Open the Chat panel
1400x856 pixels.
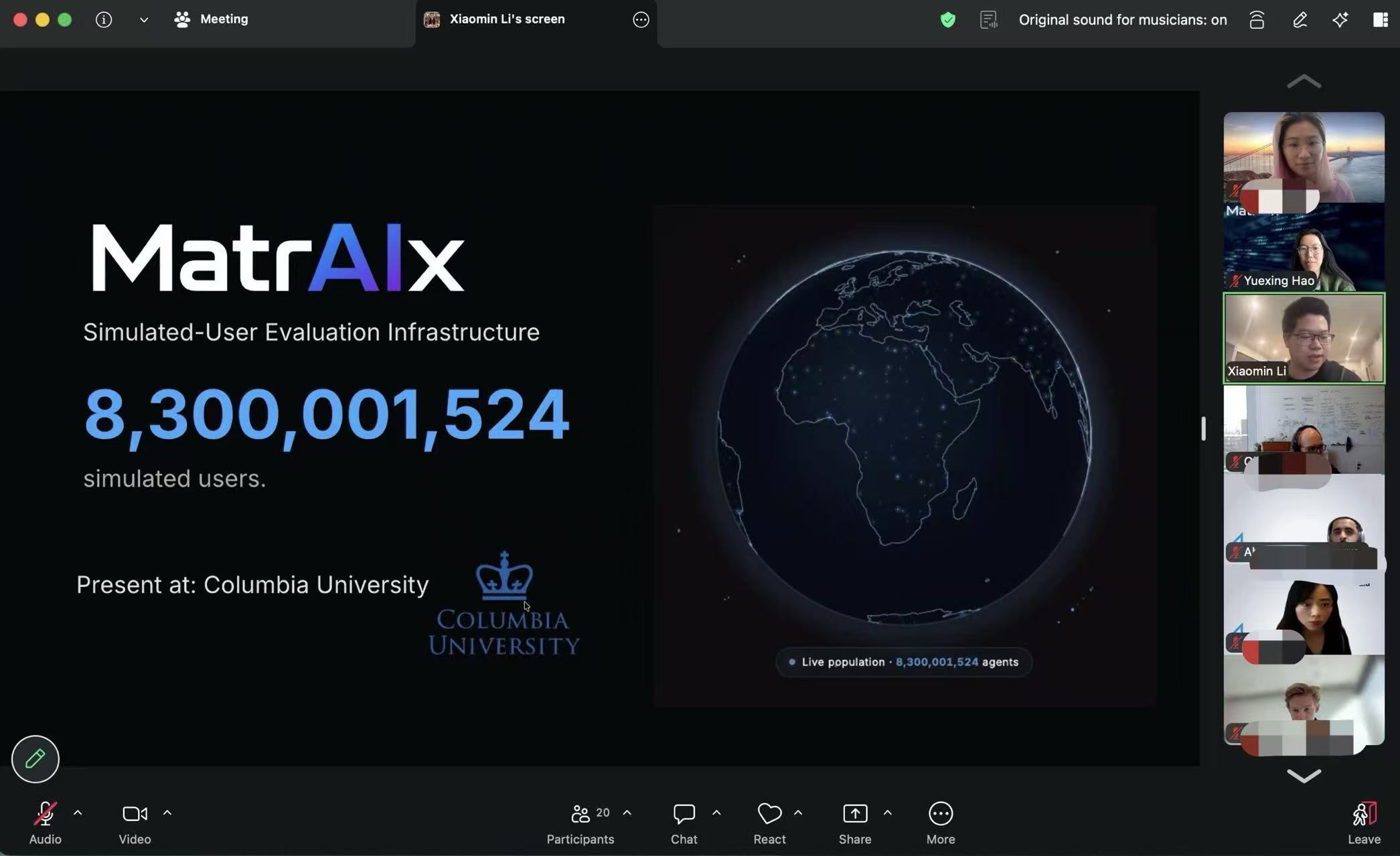coord(684,823)
